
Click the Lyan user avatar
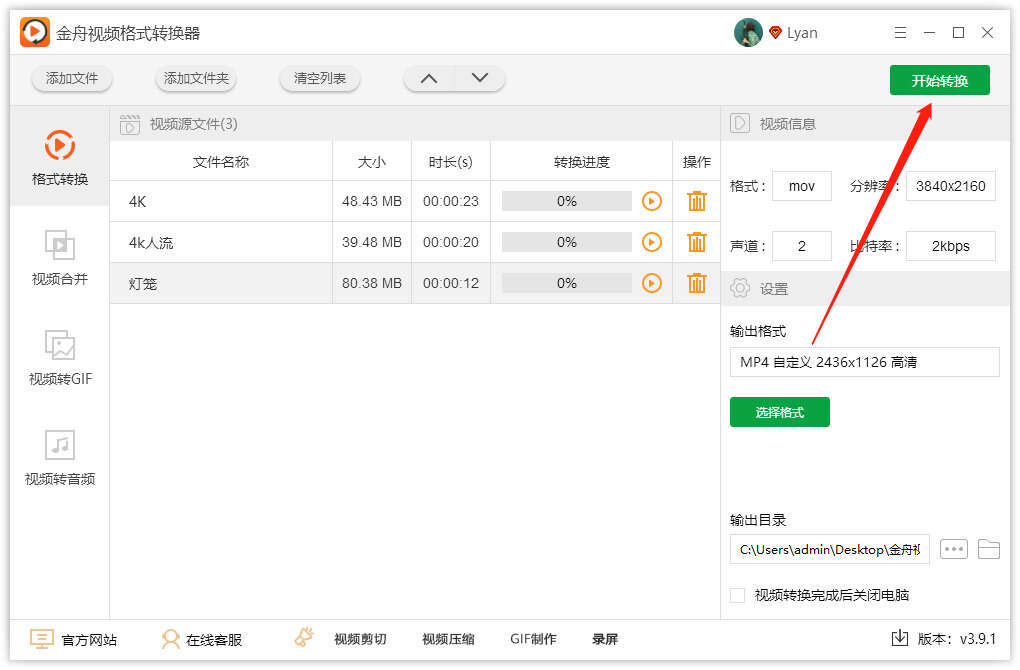[747, 33]
